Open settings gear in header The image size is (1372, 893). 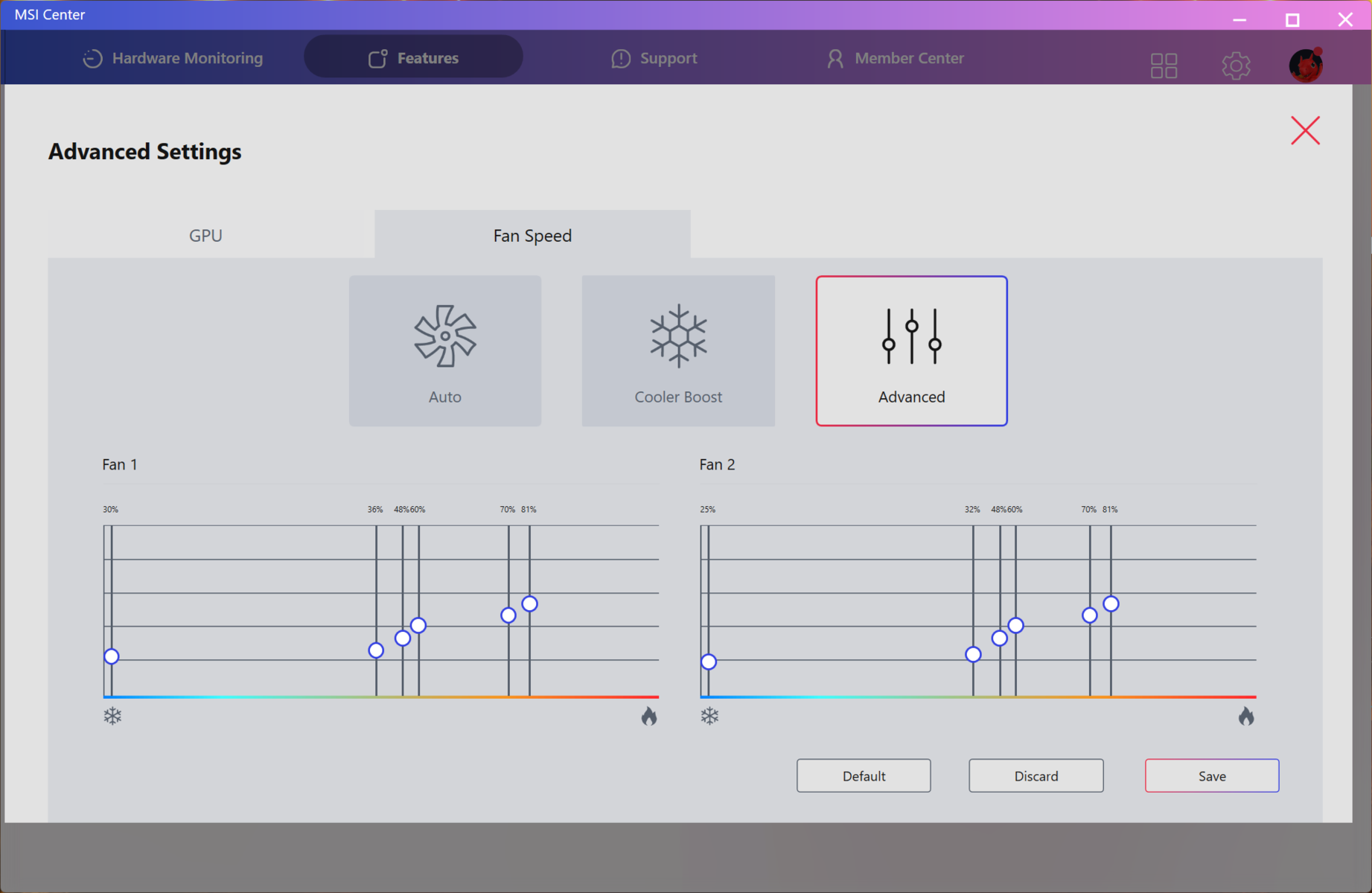(1236, 65)
